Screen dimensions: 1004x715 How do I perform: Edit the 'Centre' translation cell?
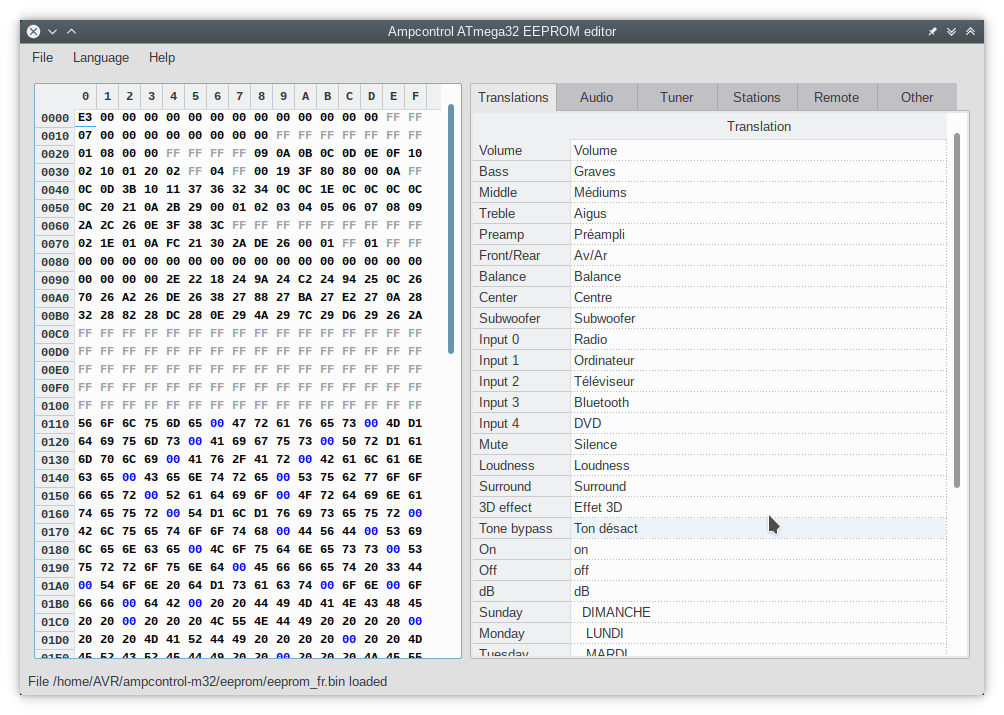pos(758,298)
